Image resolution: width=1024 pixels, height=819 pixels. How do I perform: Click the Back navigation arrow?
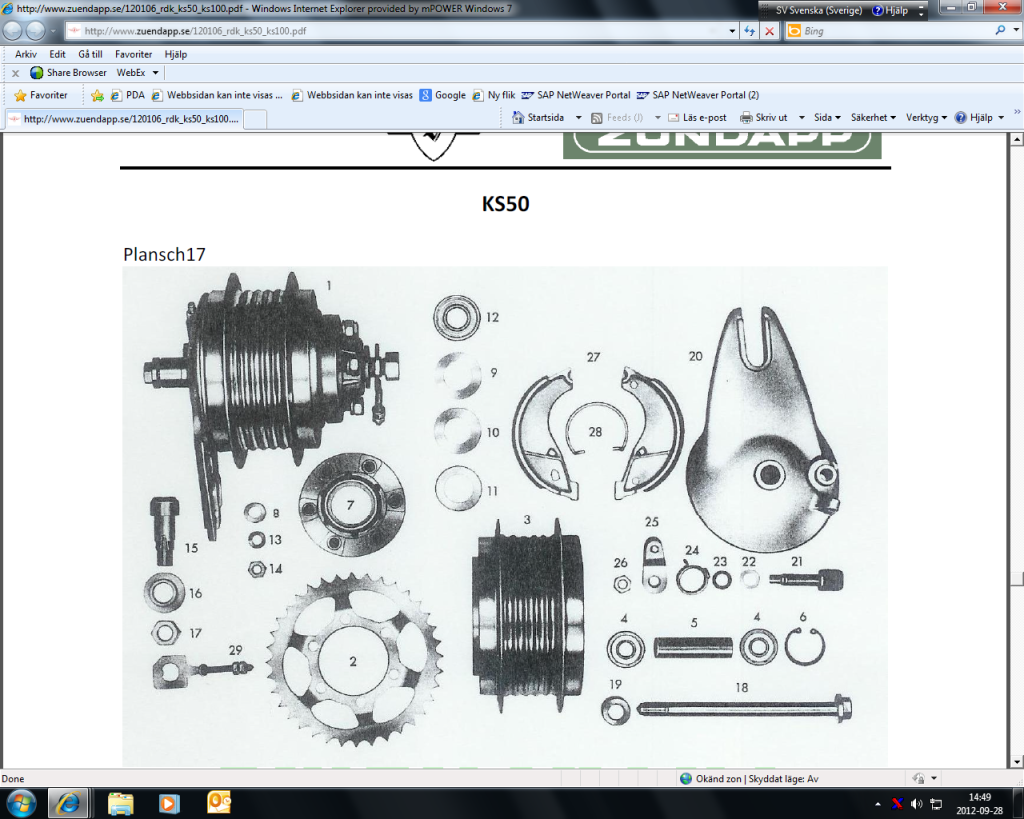click(12, 31)
